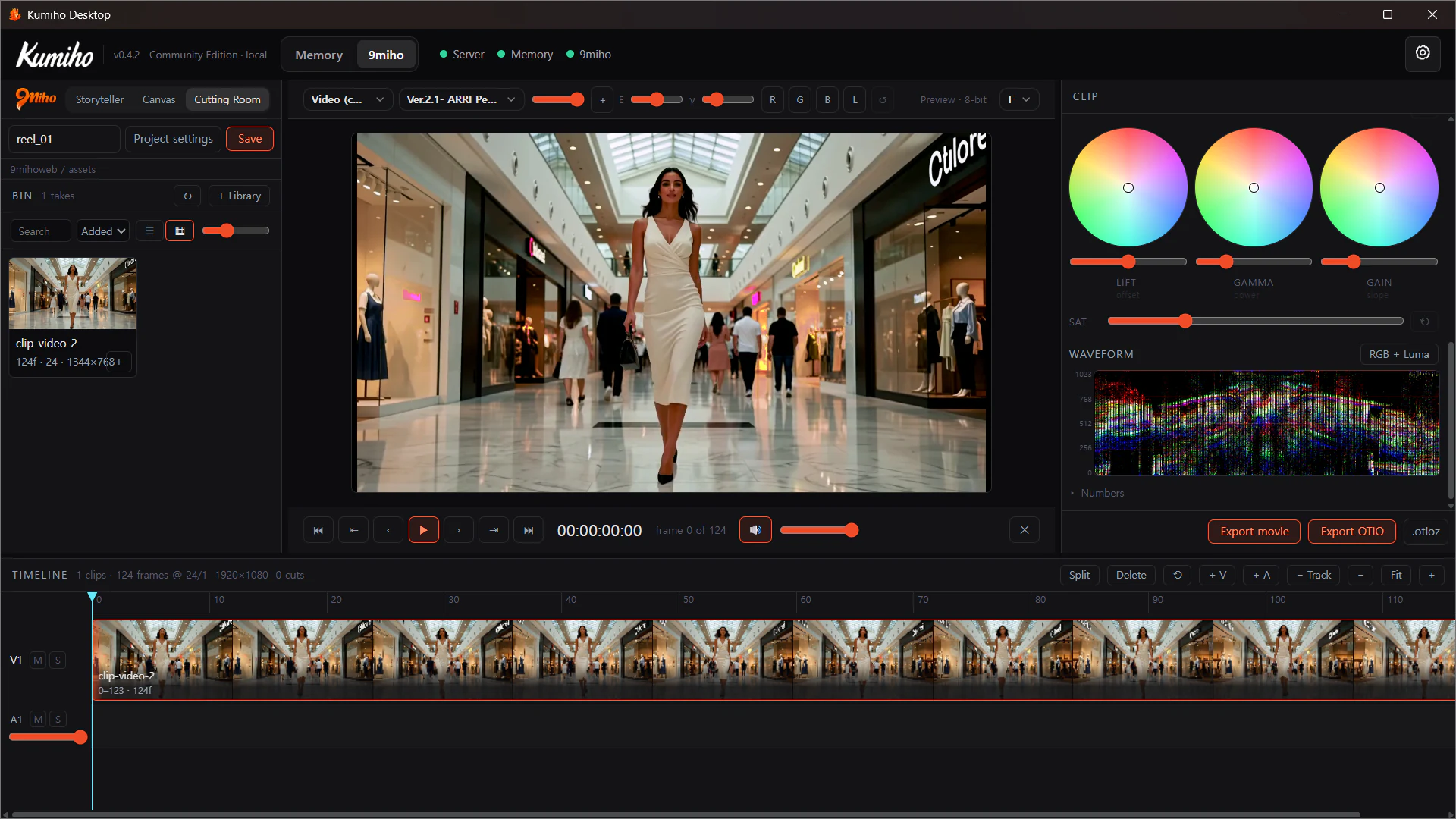Open the Ver.2.1 ARRI profile dropdown
The image size is (1456, 819).
461,99
